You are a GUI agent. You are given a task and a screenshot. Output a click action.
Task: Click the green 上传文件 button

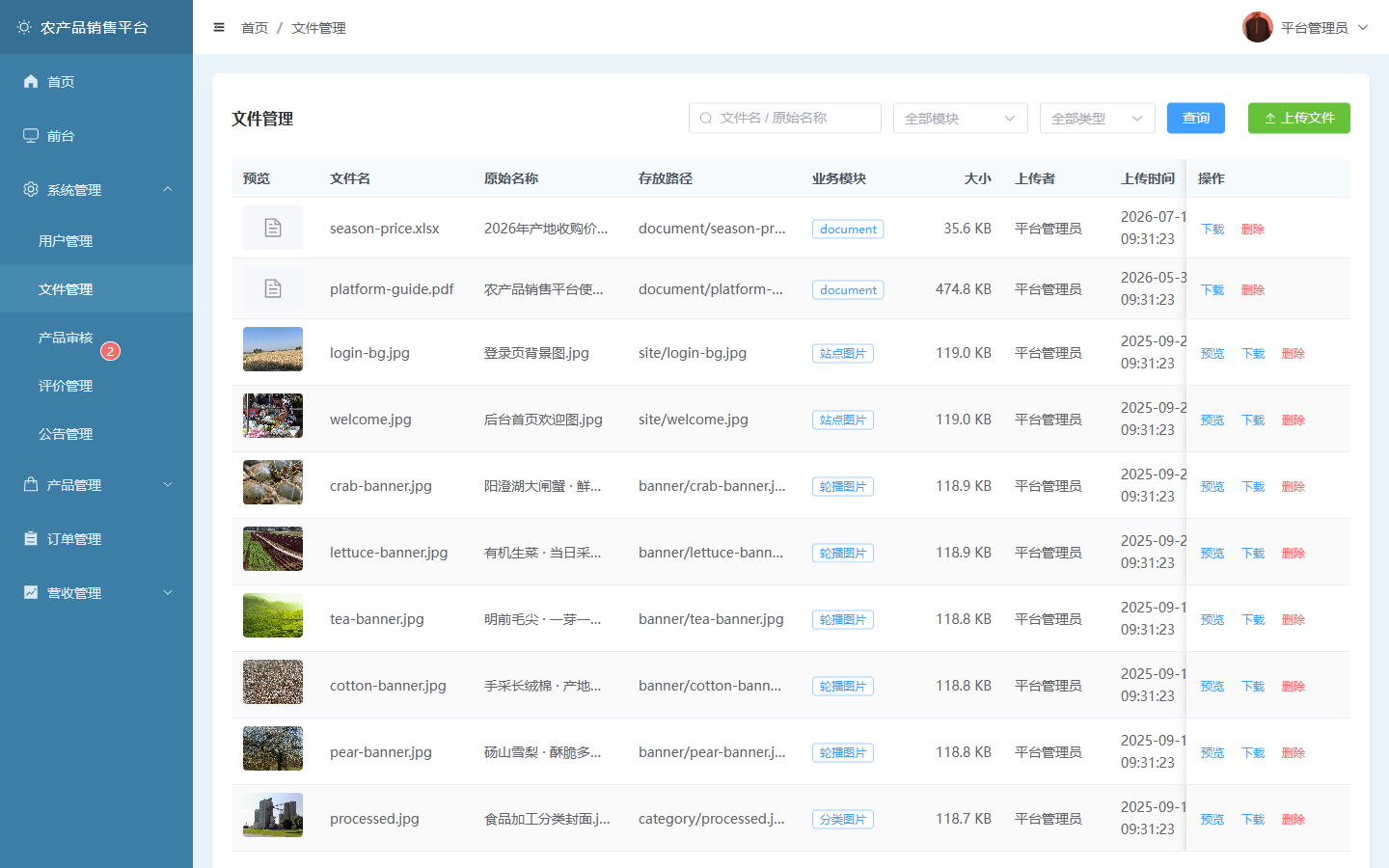1299,119
